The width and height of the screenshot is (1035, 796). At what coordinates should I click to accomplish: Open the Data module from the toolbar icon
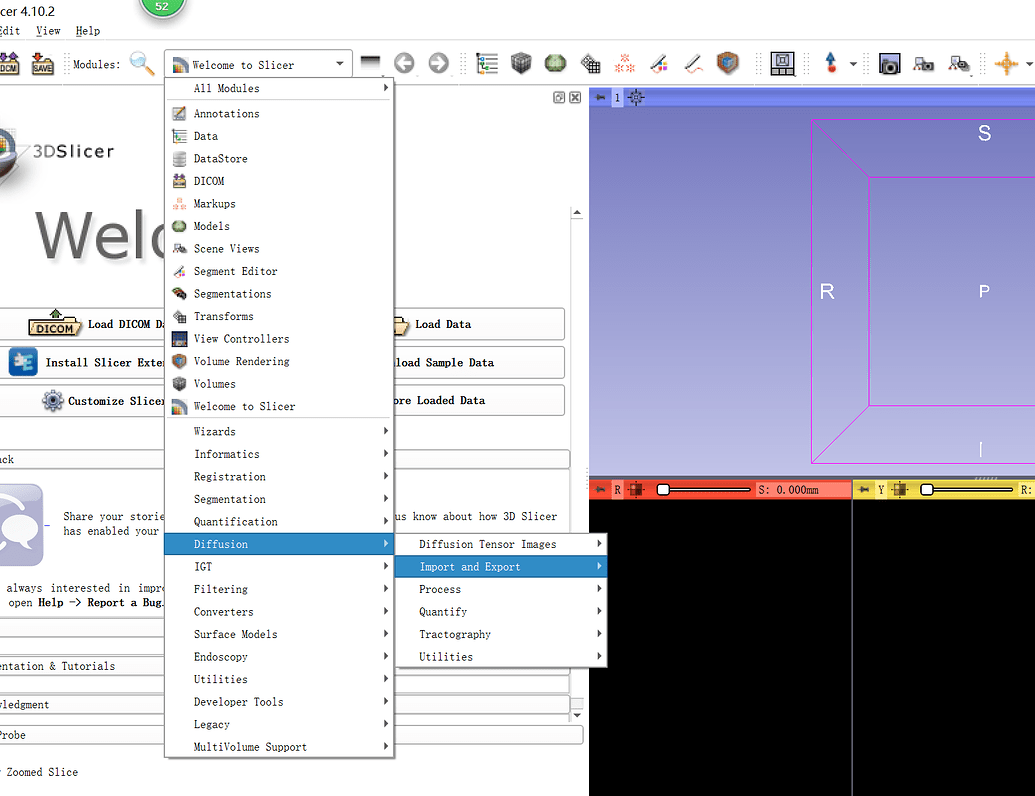point(487,63)
